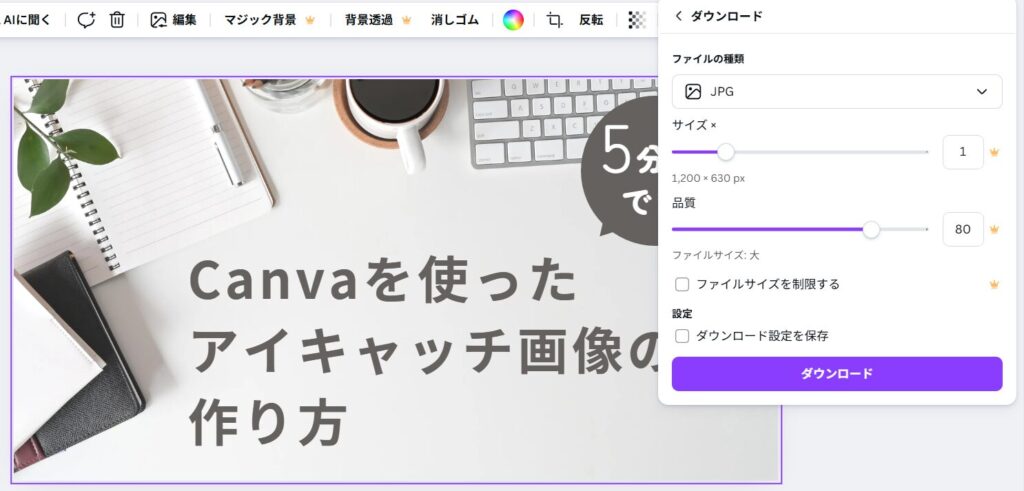Screen dimensions: 1024x491
Task: Click the crown icon beside quality value
Action: coord(994,229)
